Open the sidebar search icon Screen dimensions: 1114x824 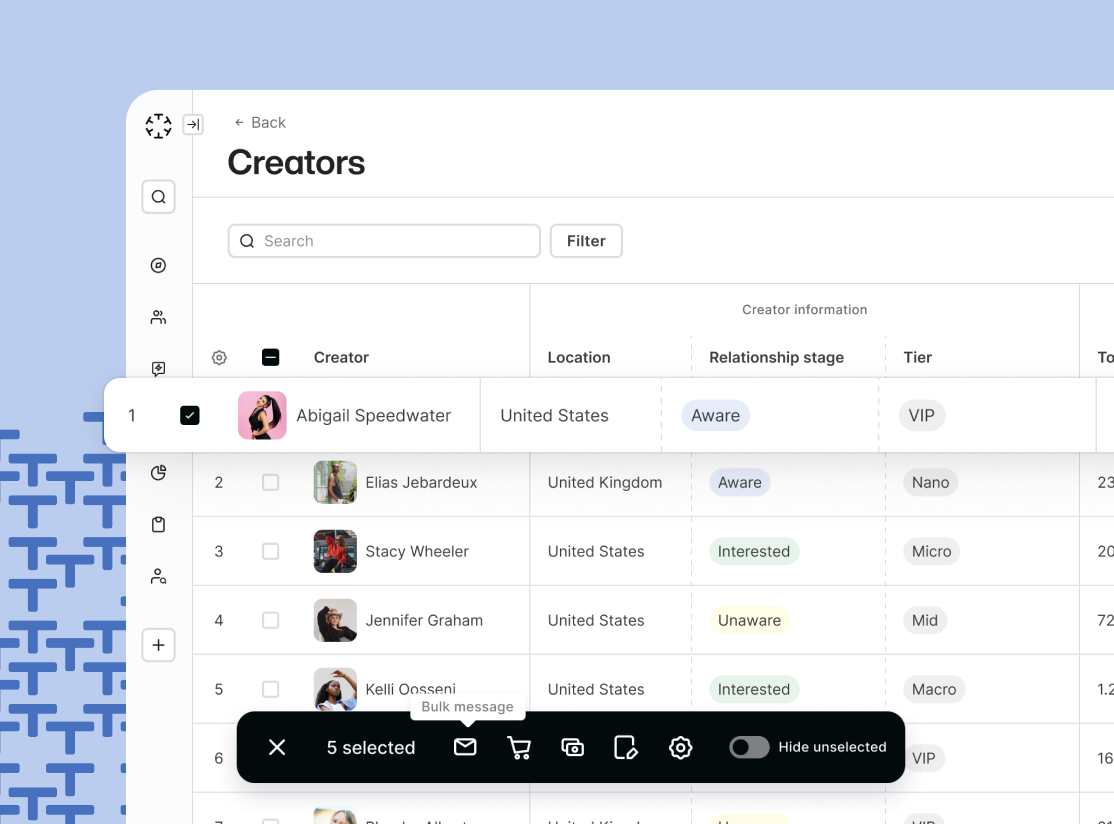coord(158,197)
